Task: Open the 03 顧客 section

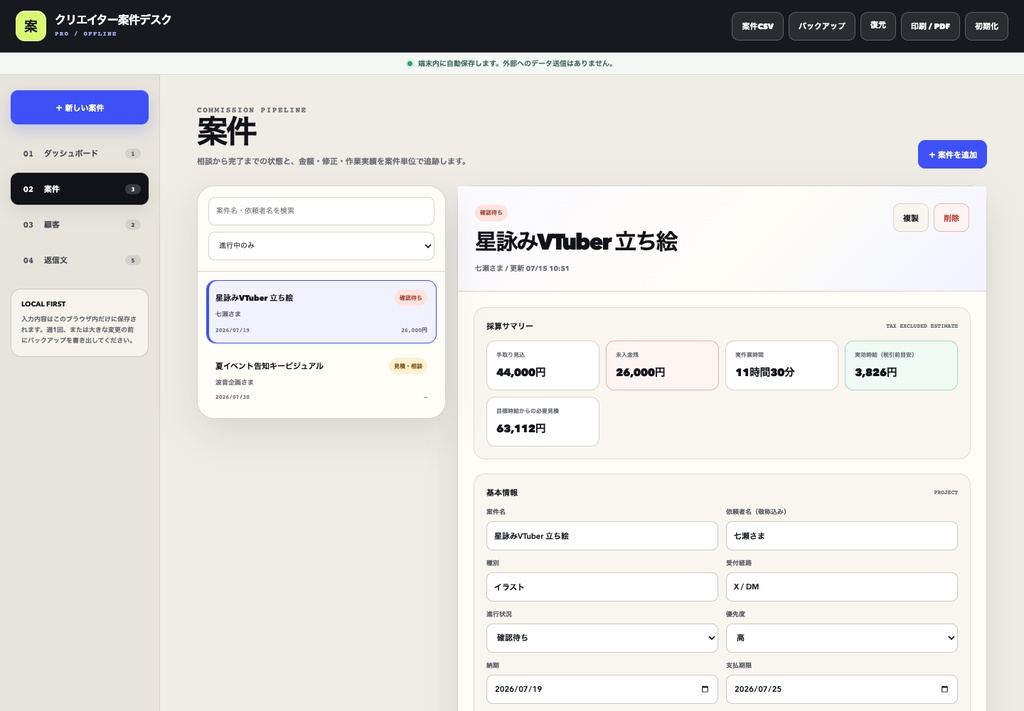Action: tap(80, 225)
